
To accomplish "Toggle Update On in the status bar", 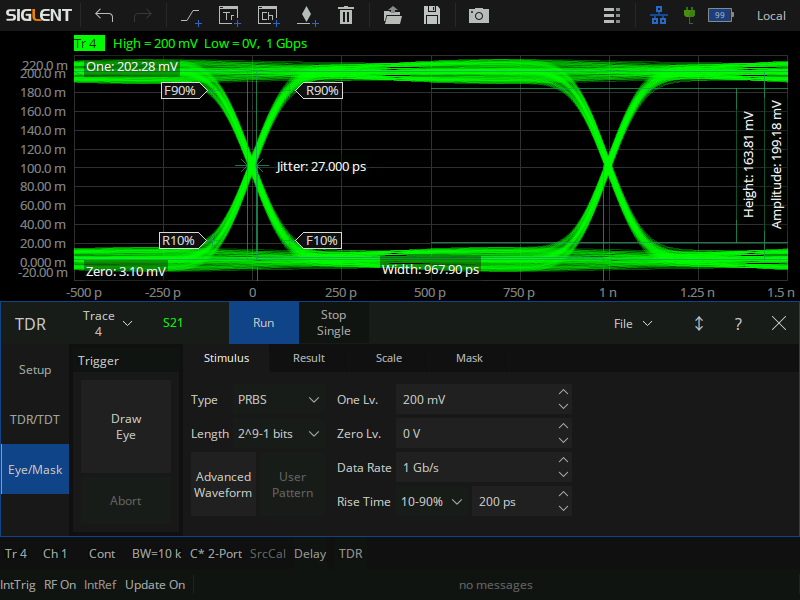I will pyautogui.click(x=155, y=585).
